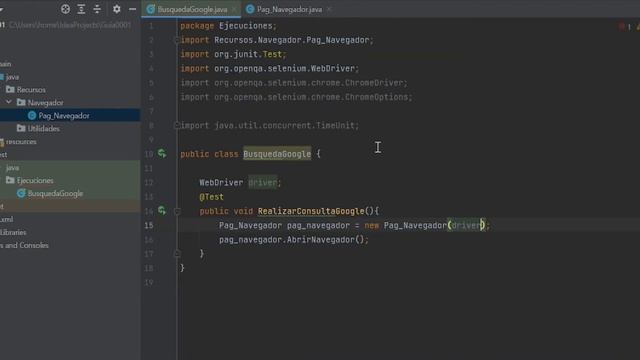
Task: Select the java folder under test
Action: (12, 167)
